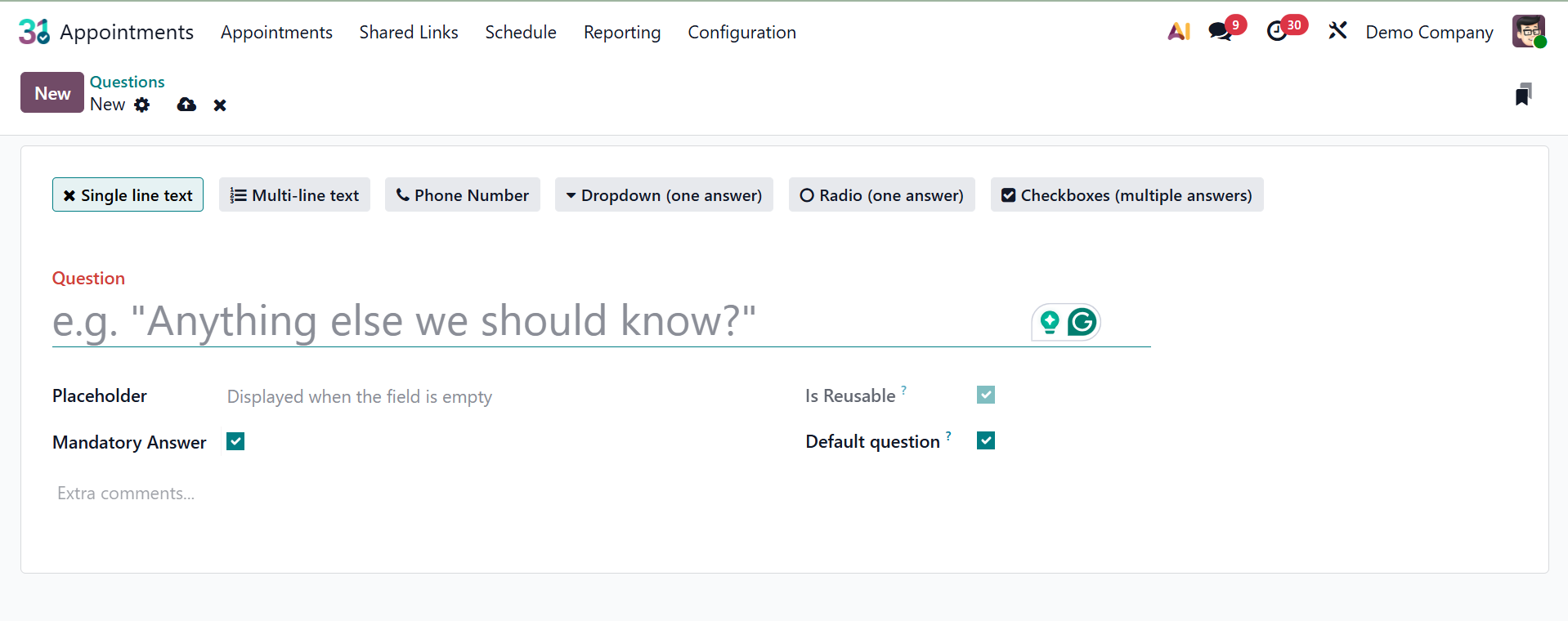This screenshot has width=1568, height=621.
Task: Open the Demo Company switcher
Action: [1429, 32]
